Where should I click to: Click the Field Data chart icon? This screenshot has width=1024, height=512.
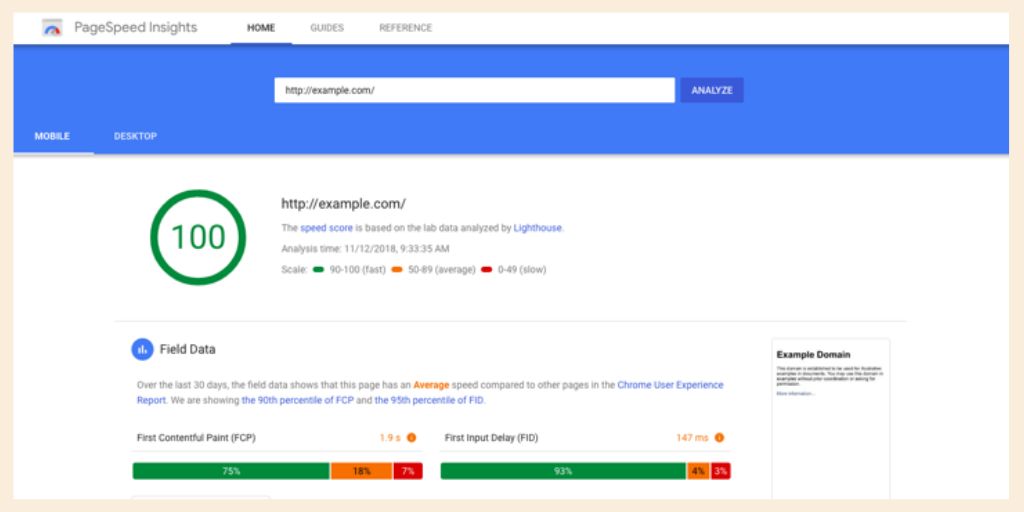point(142,349)
